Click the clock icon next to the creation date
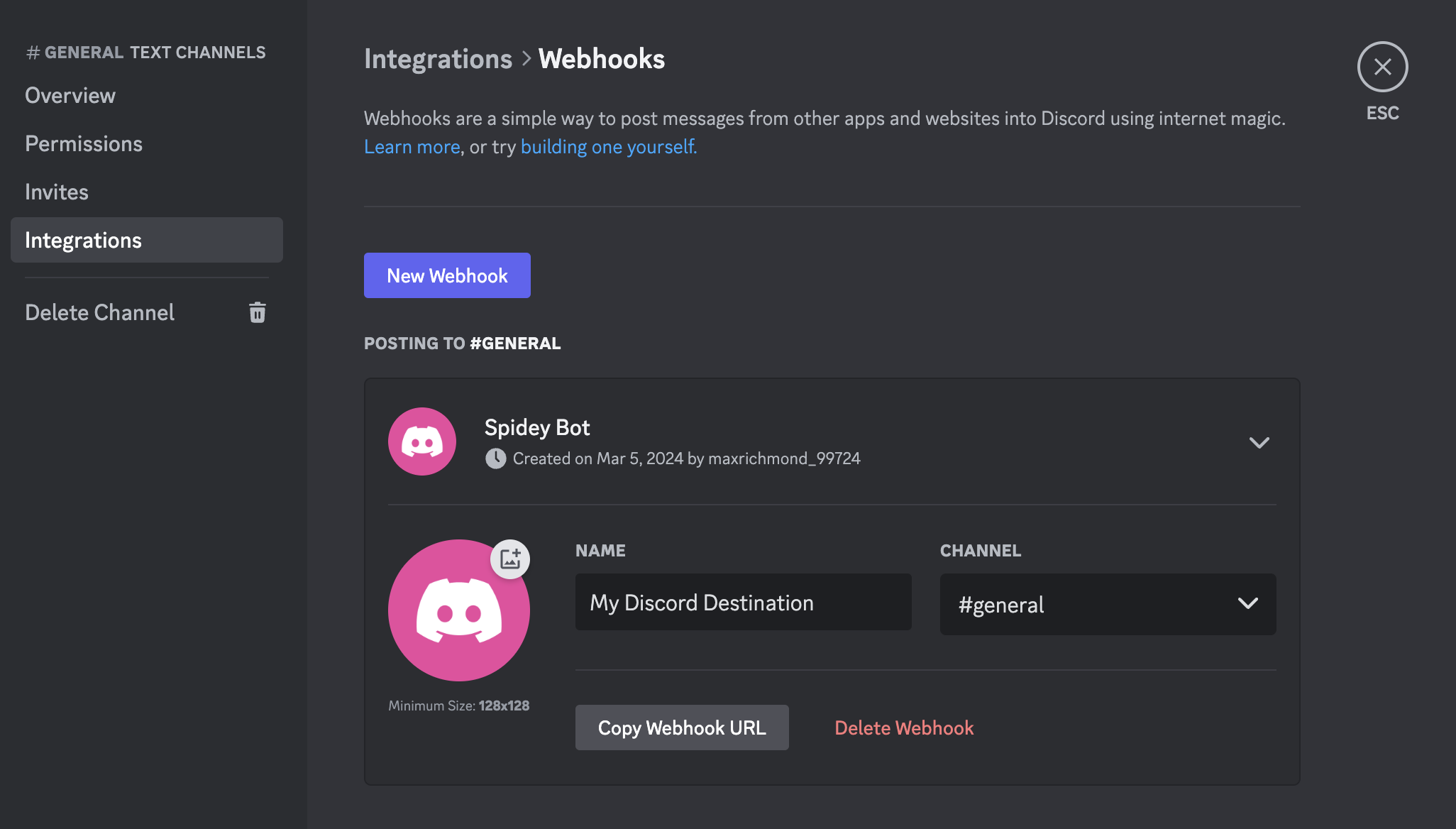This screenshot has height=829, width=1456. coord(495,459)
